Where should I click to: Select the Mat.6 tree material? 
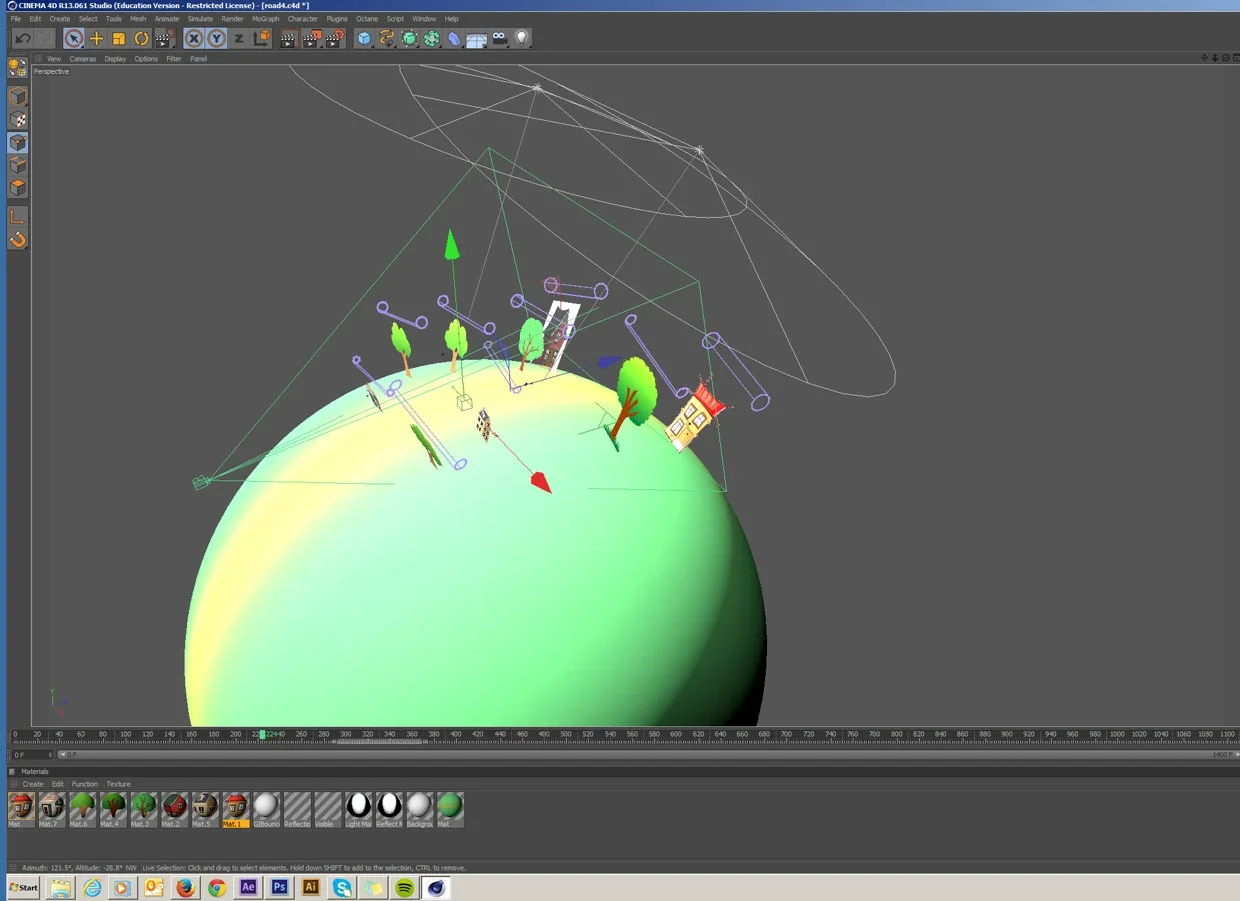coord(82,809)
